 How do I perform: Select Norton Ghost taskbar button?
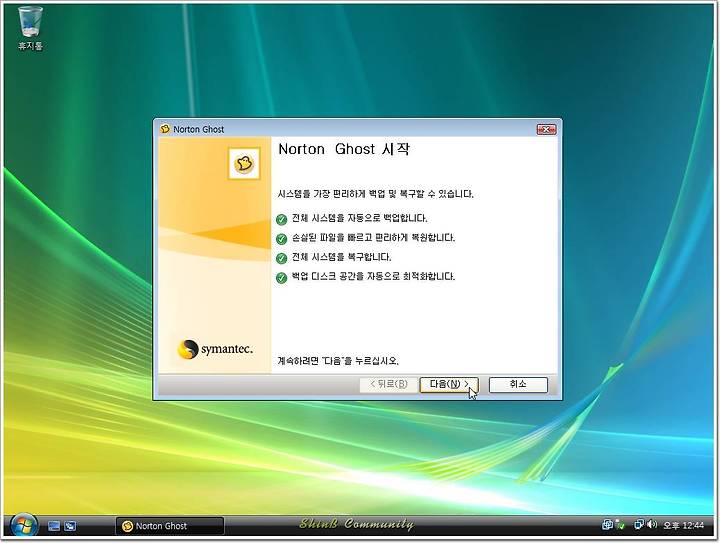click(170, 526)
